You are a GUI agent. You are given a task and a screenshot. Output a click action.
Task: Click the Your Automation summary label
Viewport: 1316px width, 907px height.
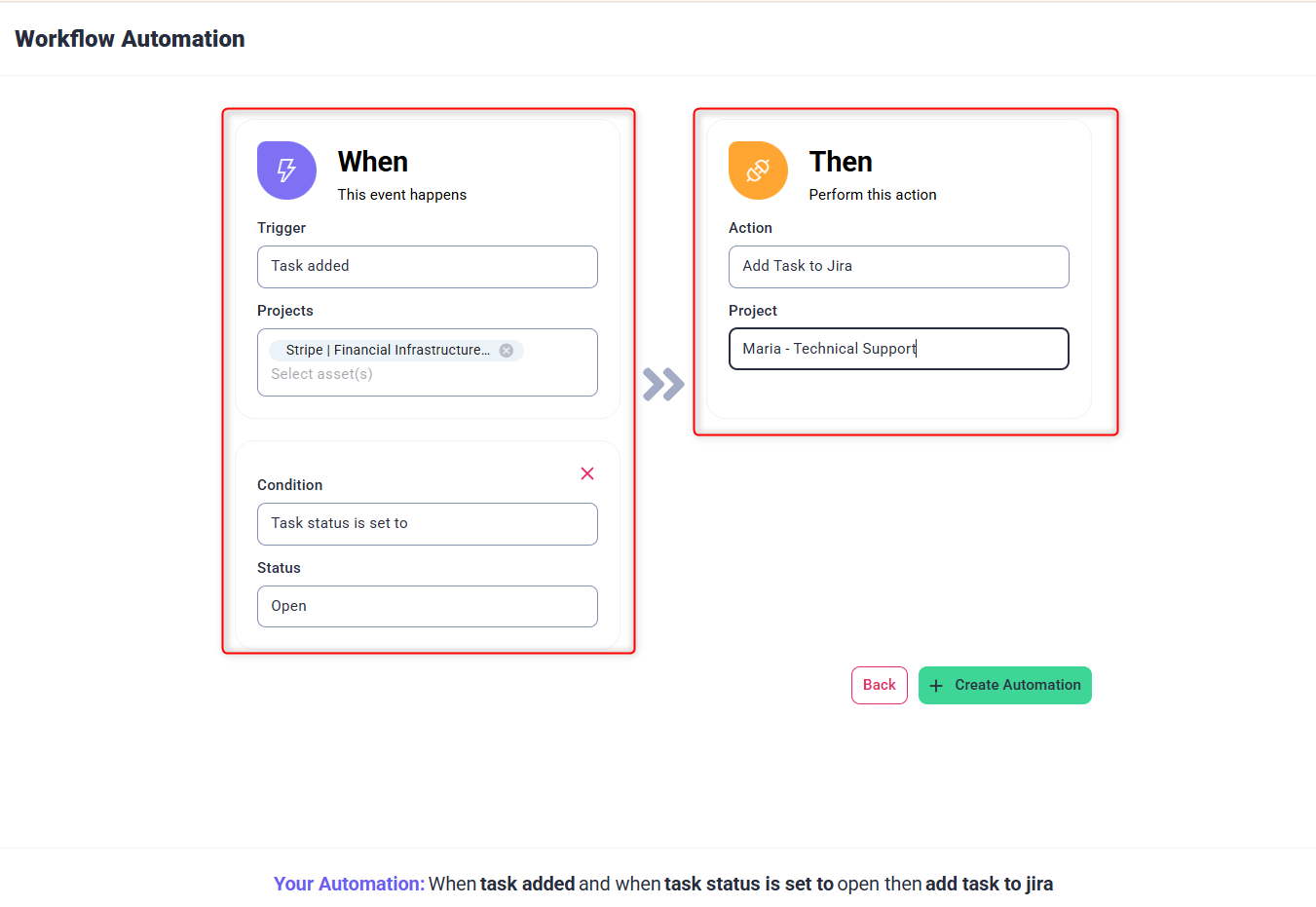click(x=349, y=884)
